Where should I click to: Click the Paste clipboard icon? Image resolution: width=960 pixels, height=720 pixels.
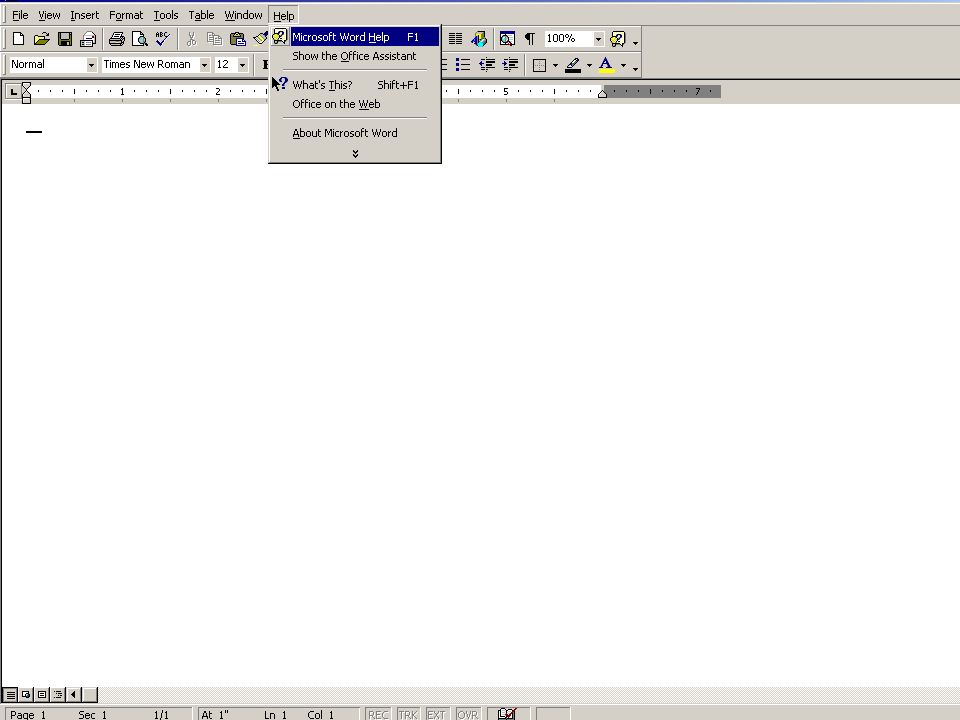tap(238, 39)
